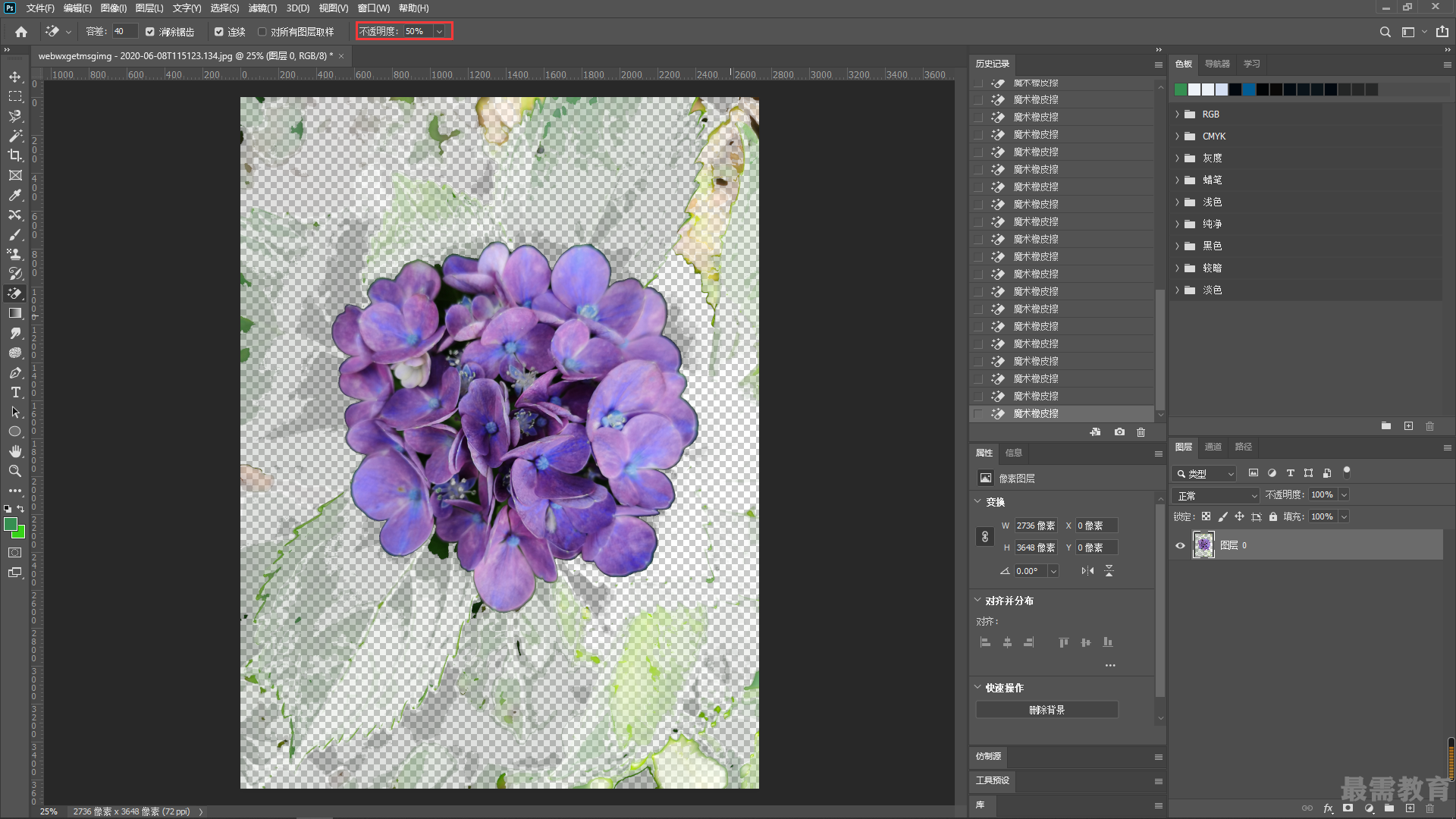Screen dimensions: 1456x819
Task: Click the width W value field
Action: coord(1036,526)
